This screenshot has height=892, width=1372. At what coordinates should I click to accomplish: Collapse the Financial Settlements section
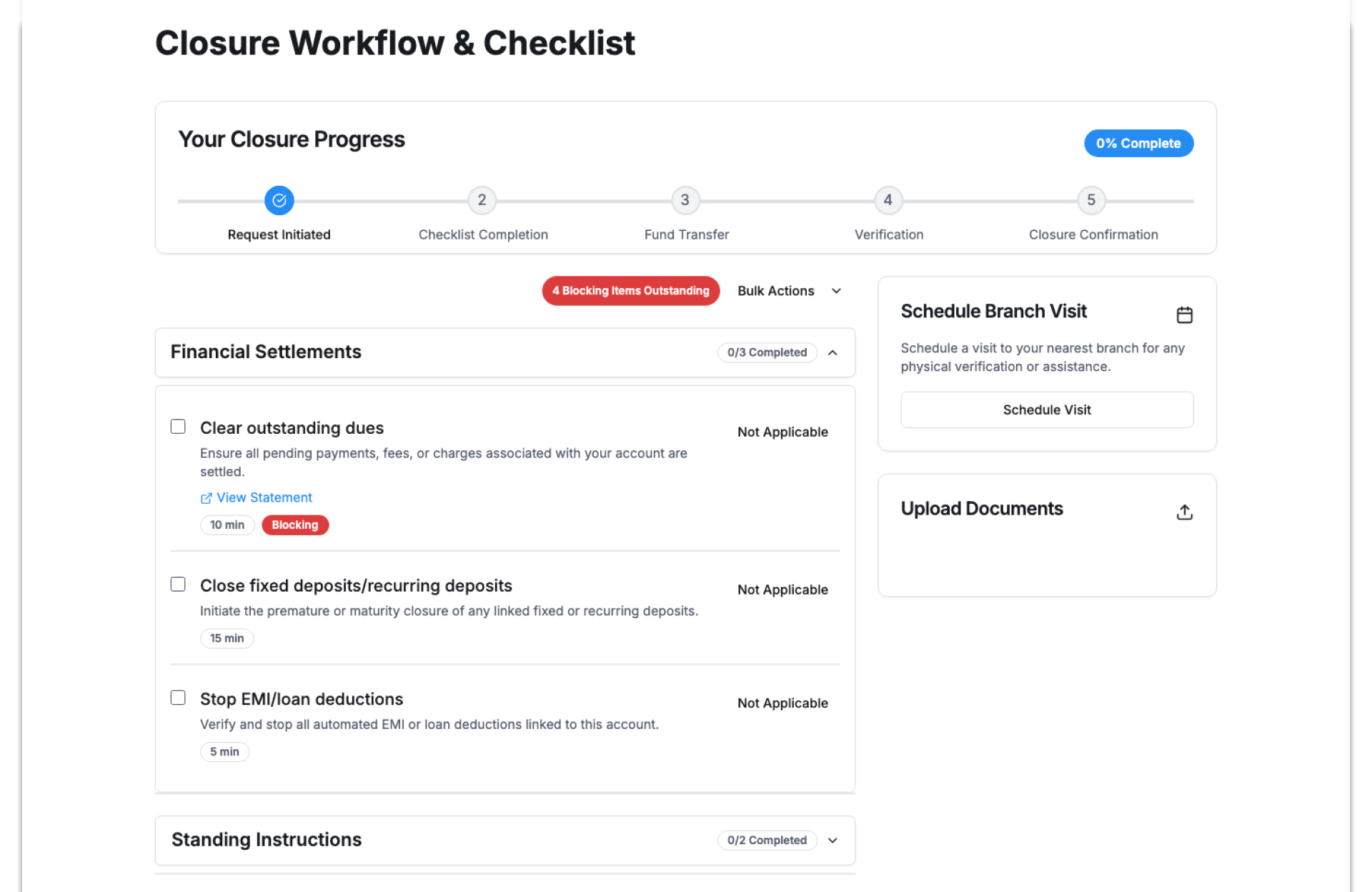[x=832, y=352]
